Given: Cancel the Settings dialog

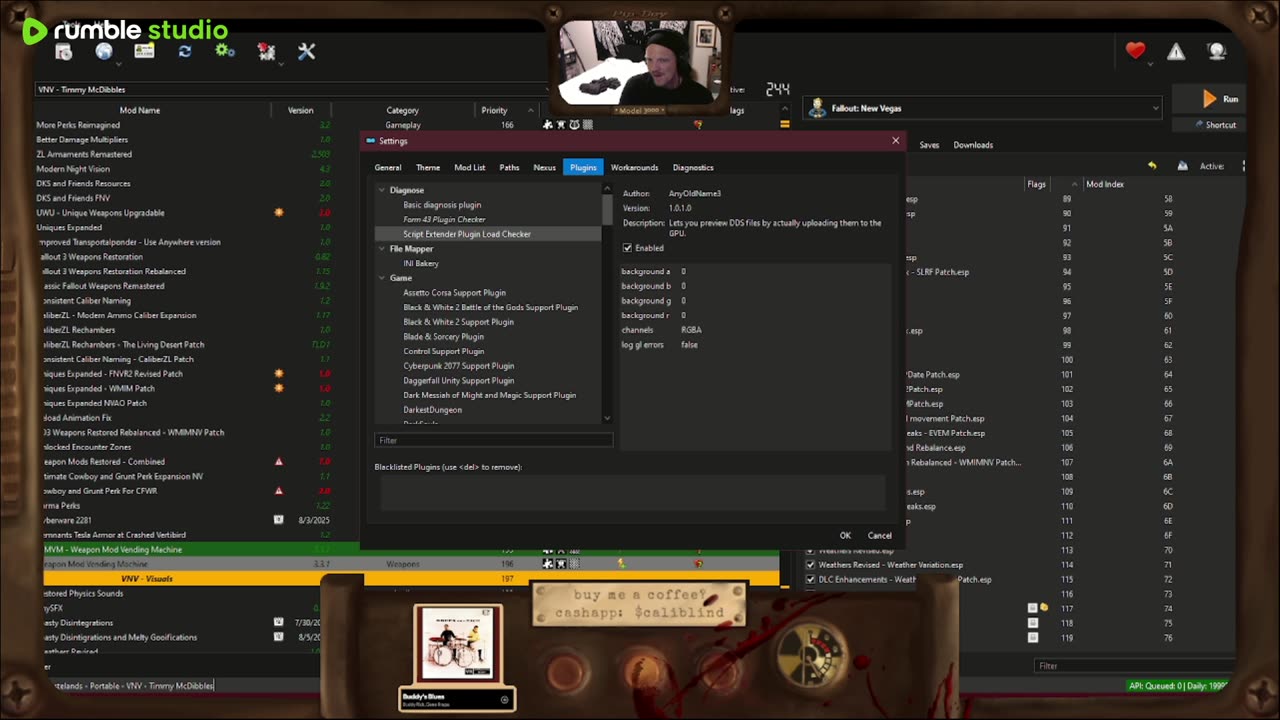Looking at the screenshot, I should tap(879, 536).
